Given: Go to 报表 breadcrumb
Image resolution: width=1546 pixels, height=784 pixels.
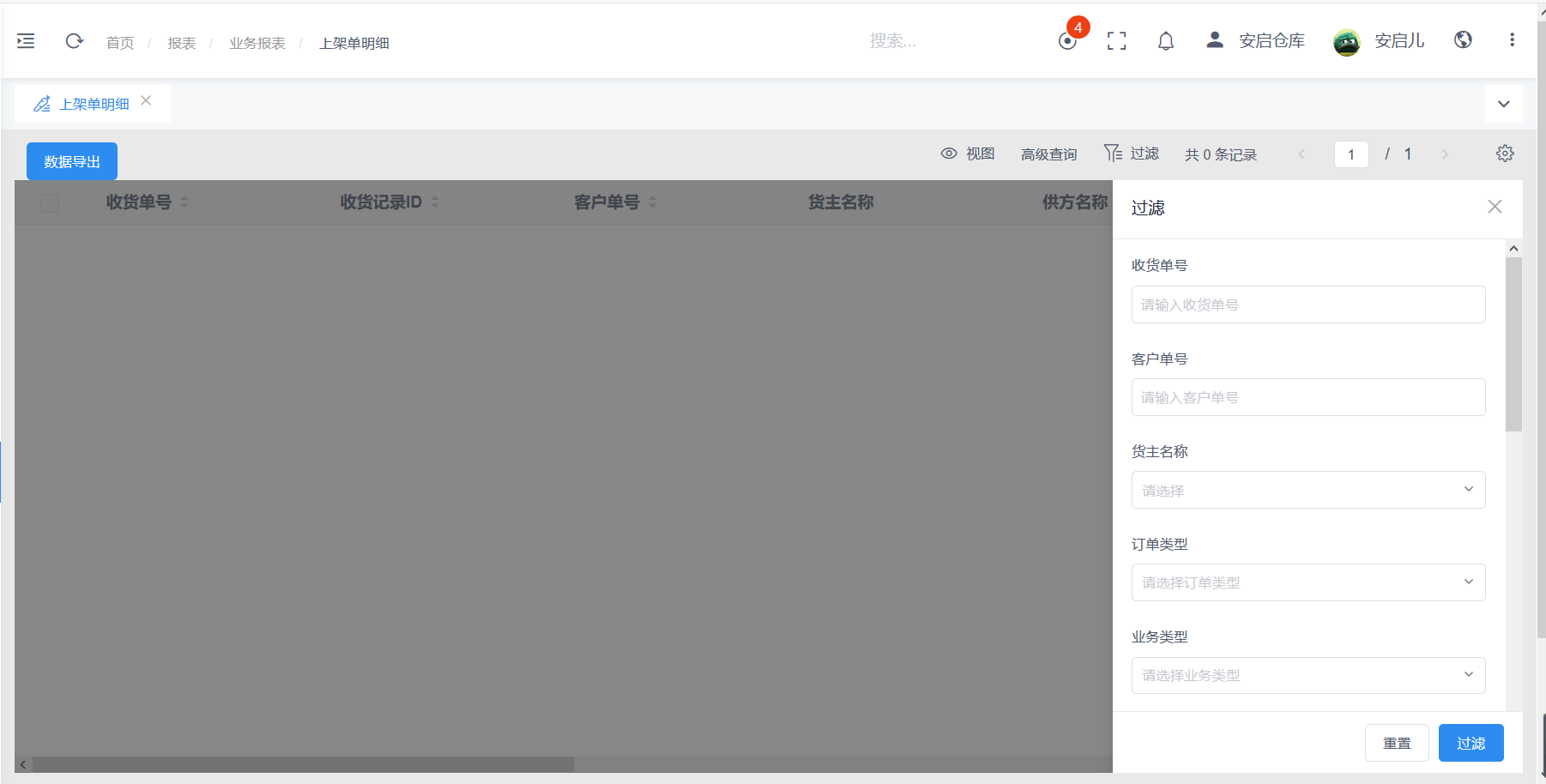Looking at the screenshot, I should (x=182, y=43).
